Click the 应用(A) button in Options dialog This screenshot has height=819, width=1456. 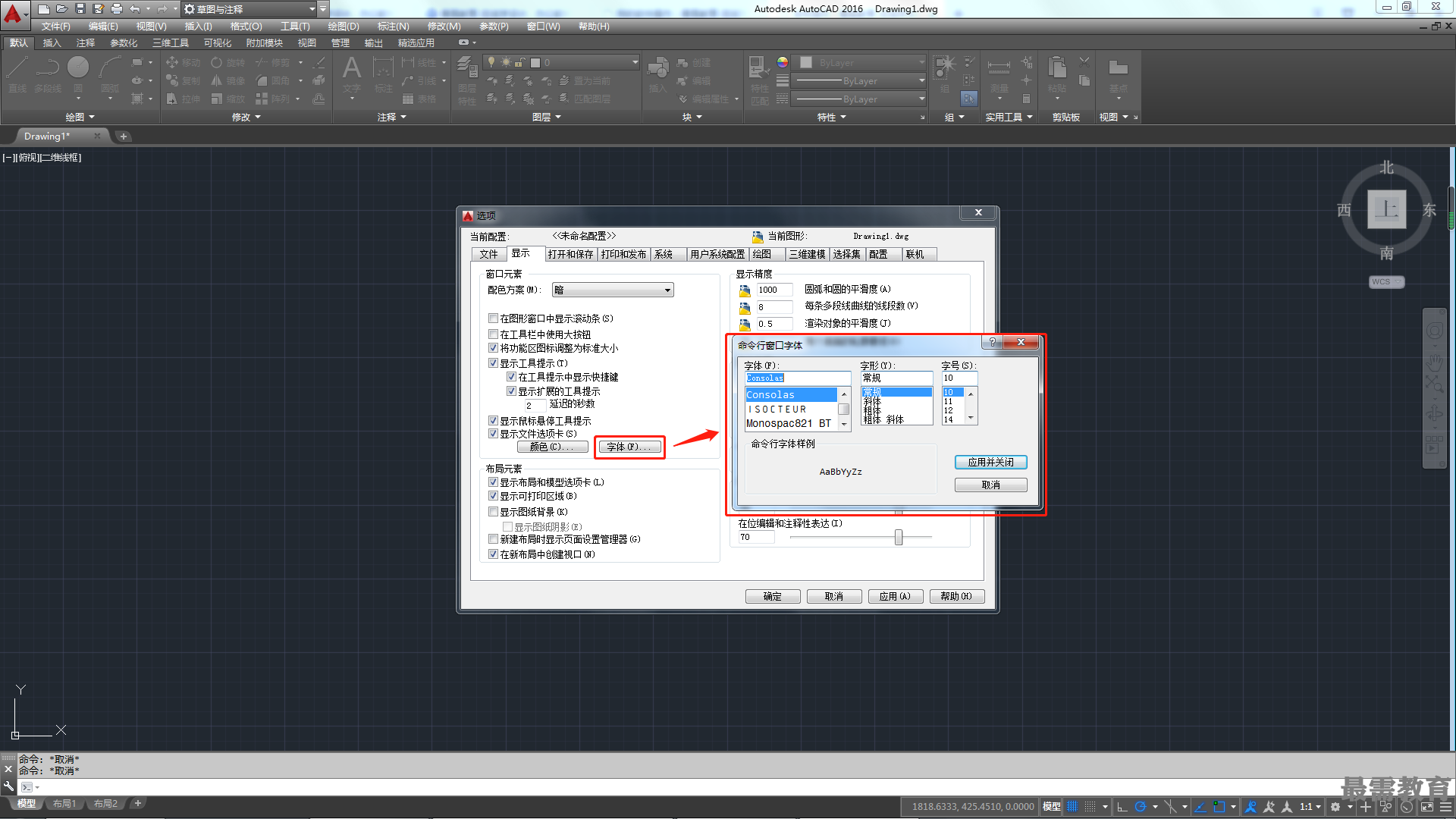(x=895, y=596)
